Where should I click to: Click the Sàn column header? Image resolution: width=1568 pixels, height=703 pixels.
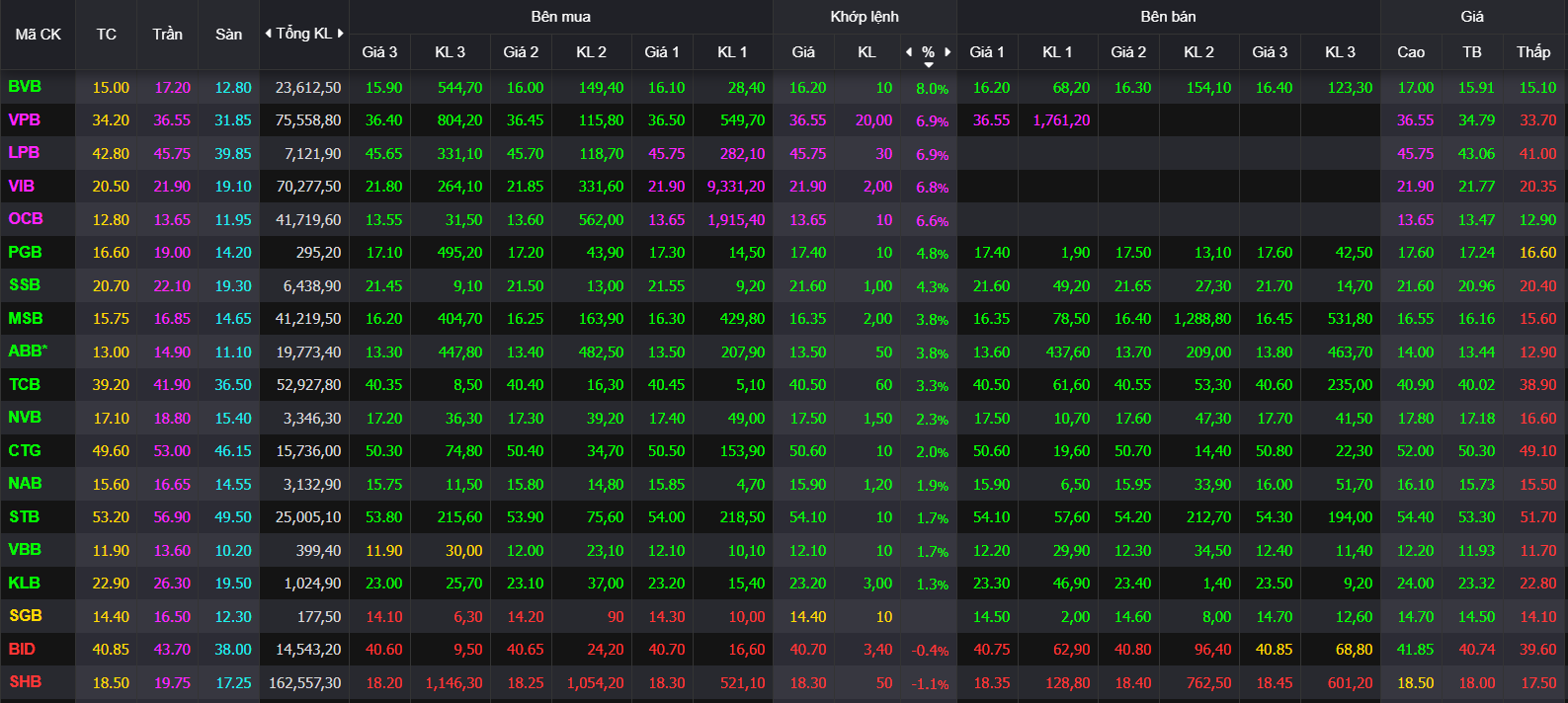click(x=228, y=34)
